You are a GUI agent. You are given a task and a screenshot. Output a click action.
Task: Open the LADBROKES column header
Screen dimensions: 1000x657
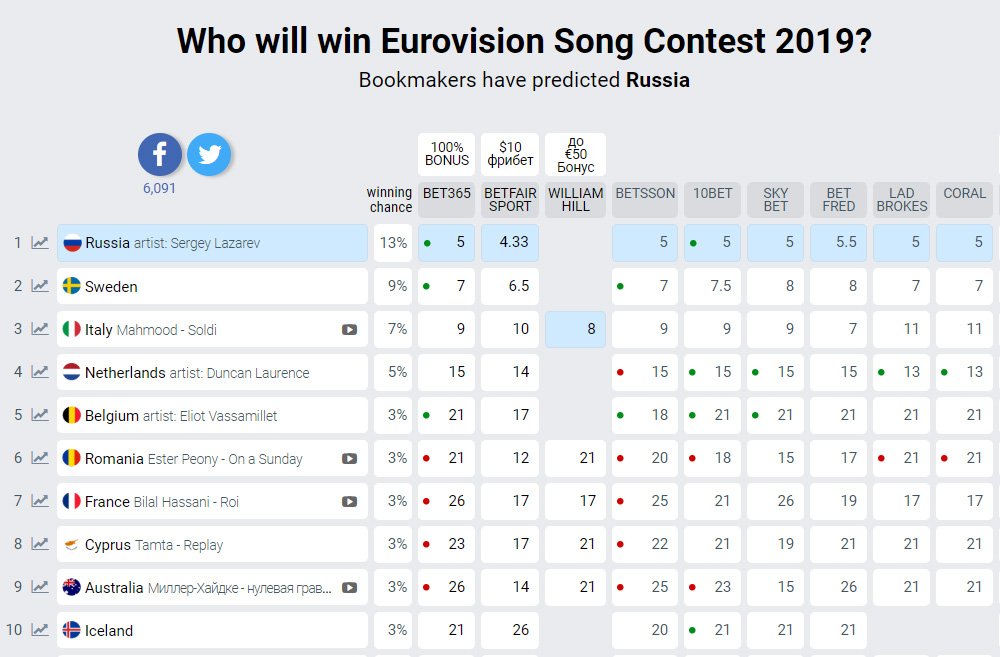pos(902,200)
